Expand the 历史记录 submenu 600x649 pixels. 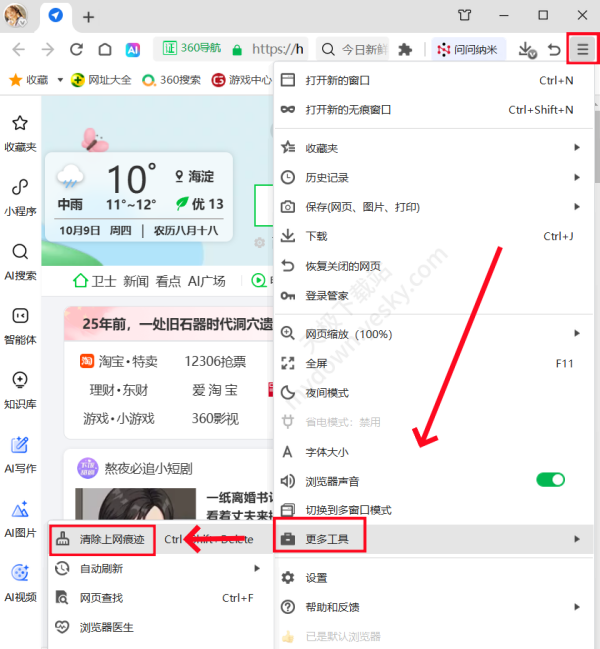430,177
